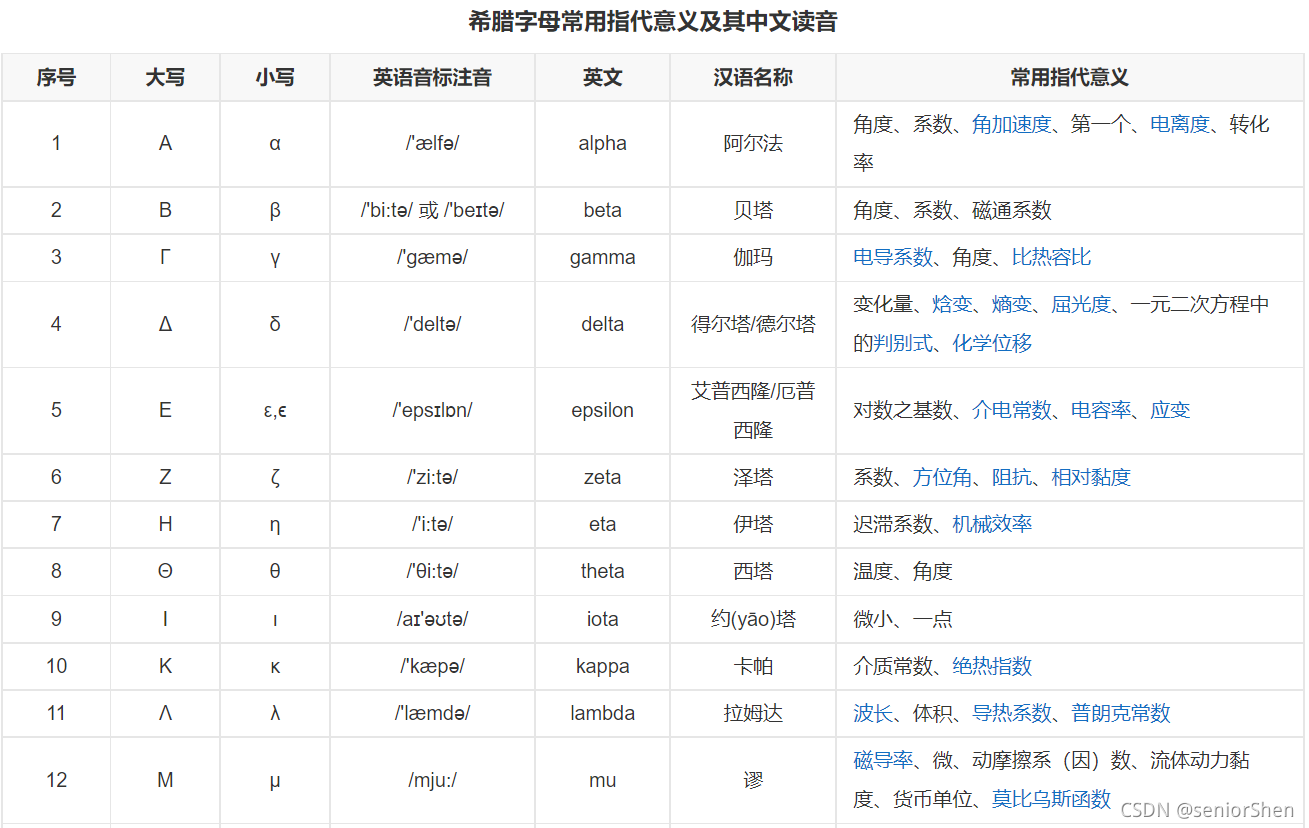1309x828 pixels.
Task: Click the 阻抗 link
Action: coord(1011,477)
